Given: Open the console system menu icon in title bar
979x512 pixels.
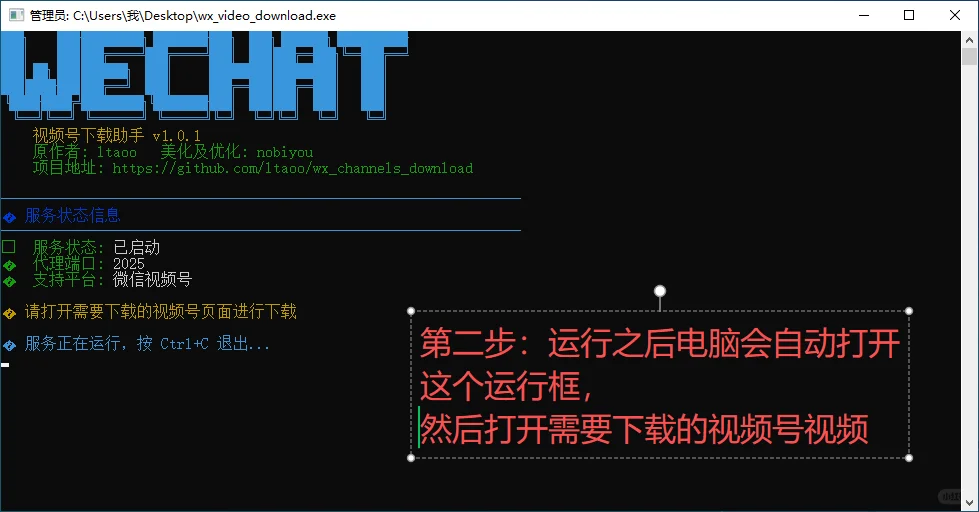Looking at the screenshot, I should click(x=16, y=15).
